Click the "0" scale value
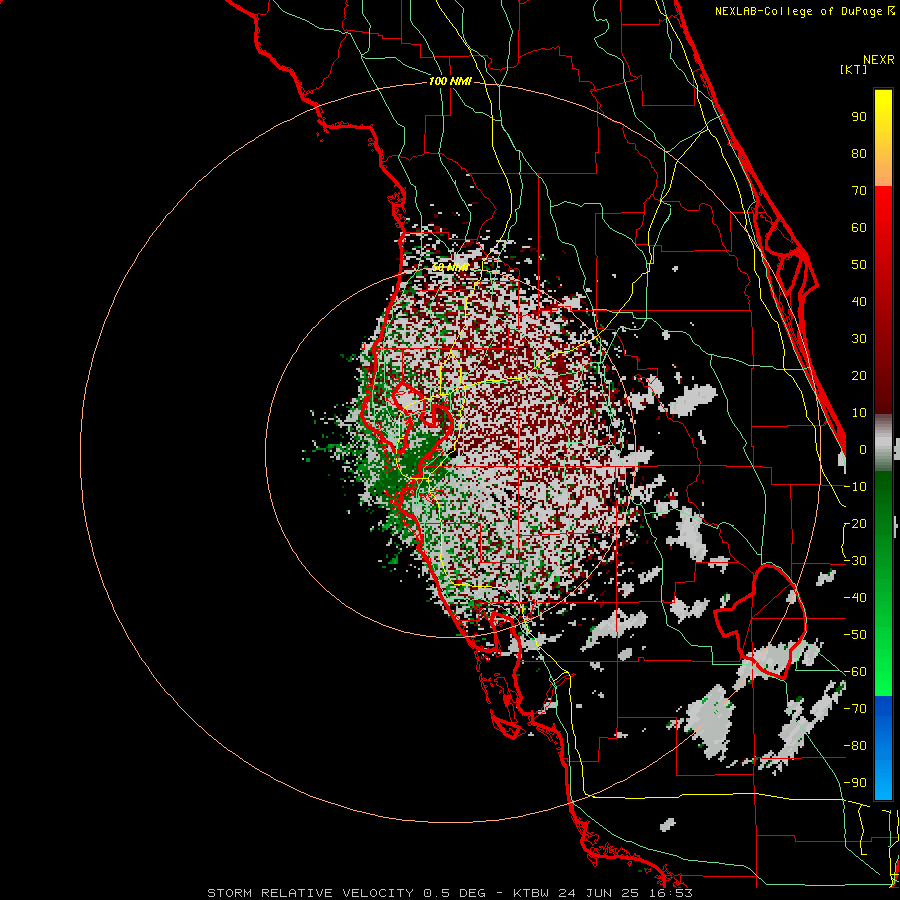900x900 pixels. 863,450
